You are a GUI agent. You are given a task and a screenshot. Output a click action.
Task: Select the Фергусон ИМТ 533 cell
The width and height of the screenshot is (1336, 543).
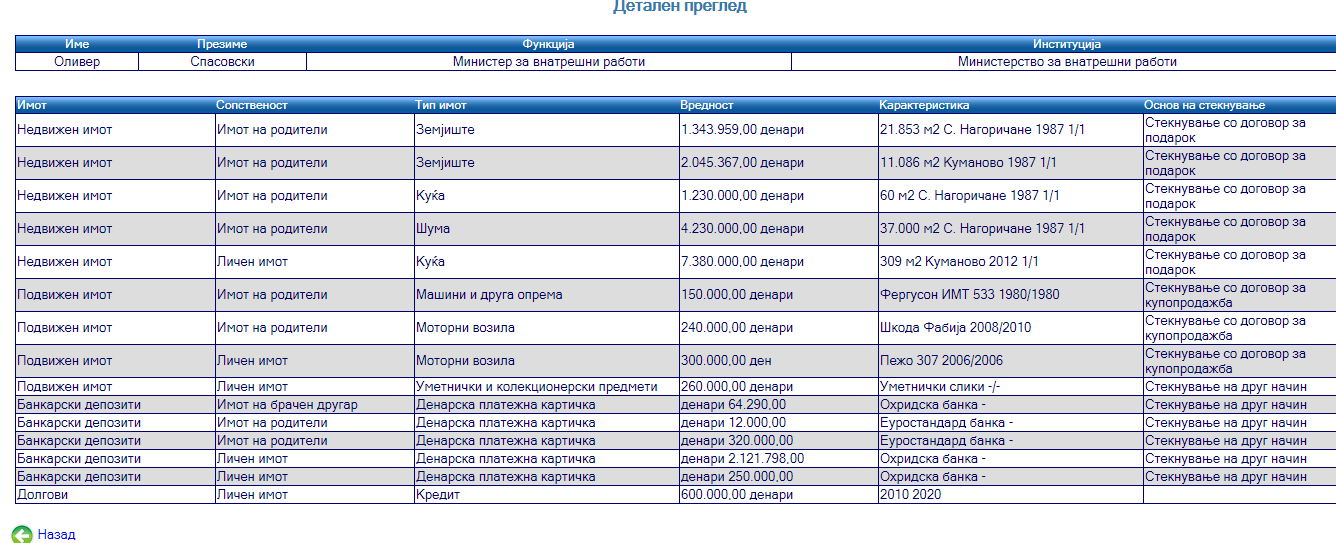[x=970, y=295]
